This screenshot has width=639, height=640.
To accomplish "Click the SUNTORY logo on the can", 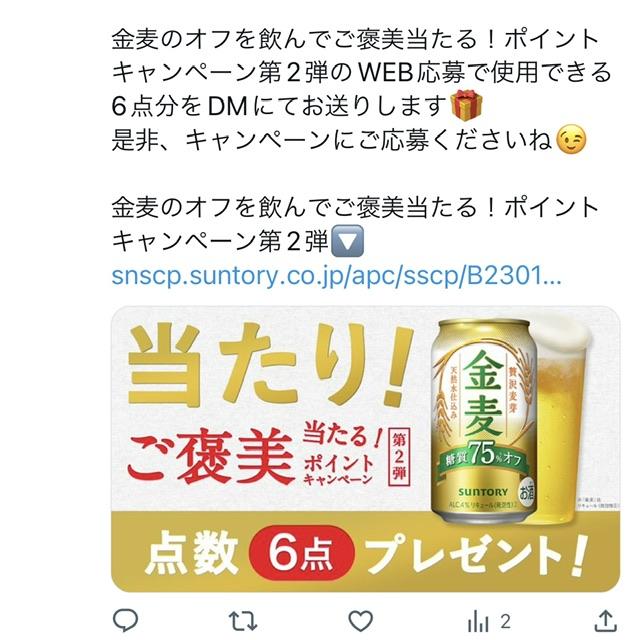I will click(x=483, y=491).
